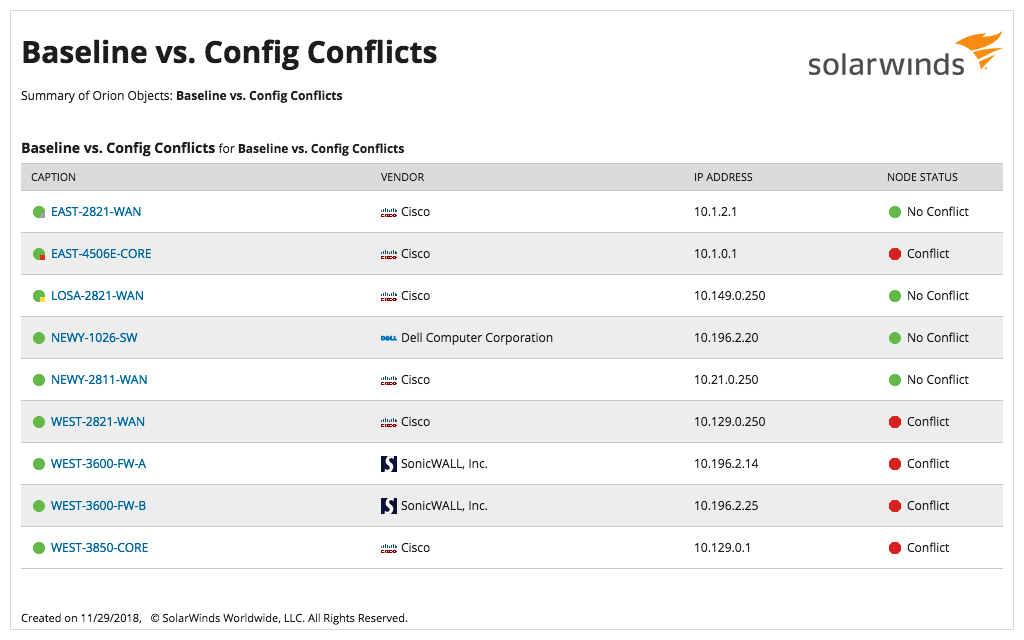The height and width of the screenshot is (640, 1024).
Task: Click red conflict dot for WEST-3850-CORE
Action: click(895, 548)
